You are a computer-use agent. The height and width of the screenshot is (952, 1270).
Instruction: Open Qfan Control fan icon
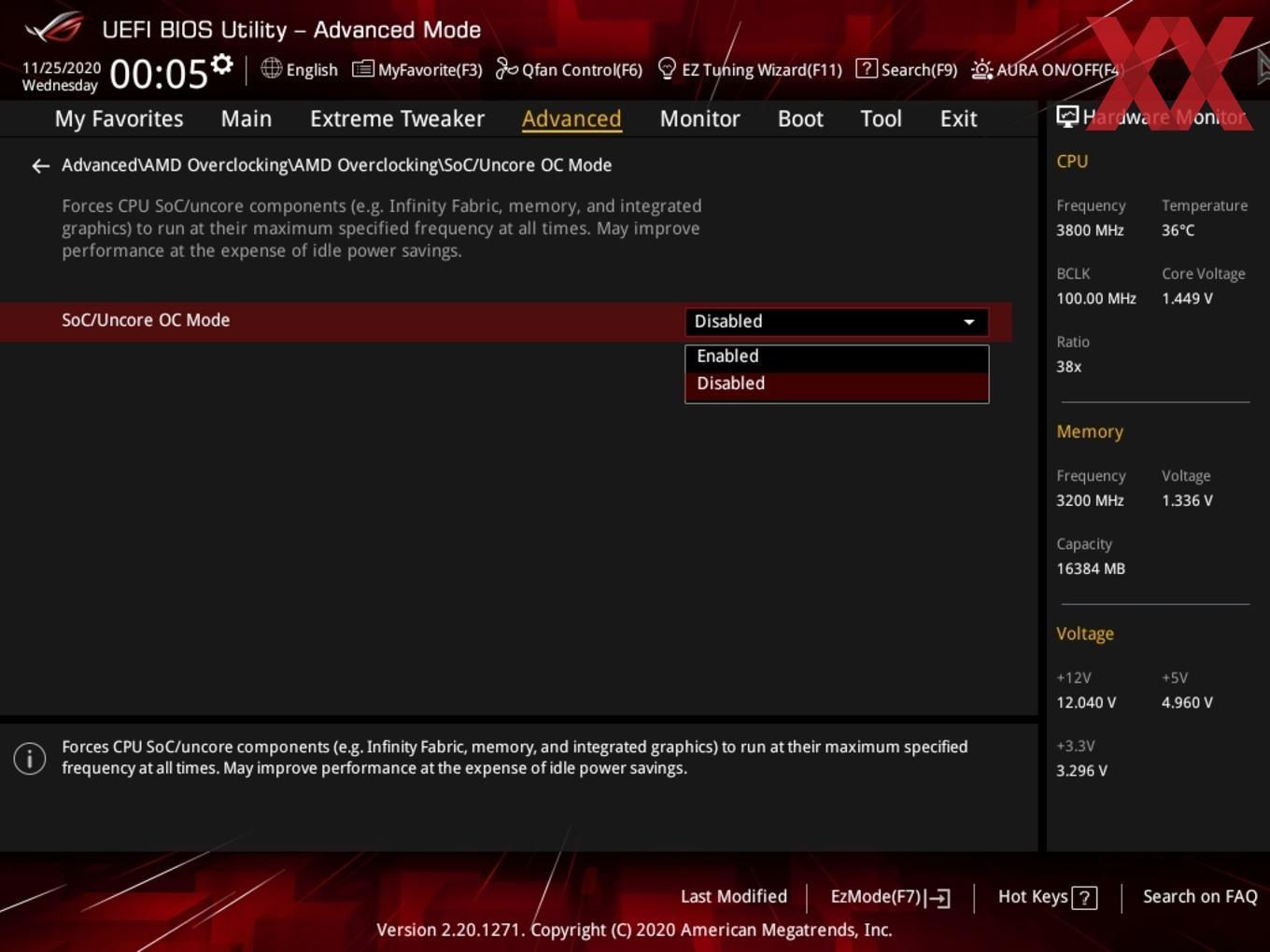pos(506,69)
